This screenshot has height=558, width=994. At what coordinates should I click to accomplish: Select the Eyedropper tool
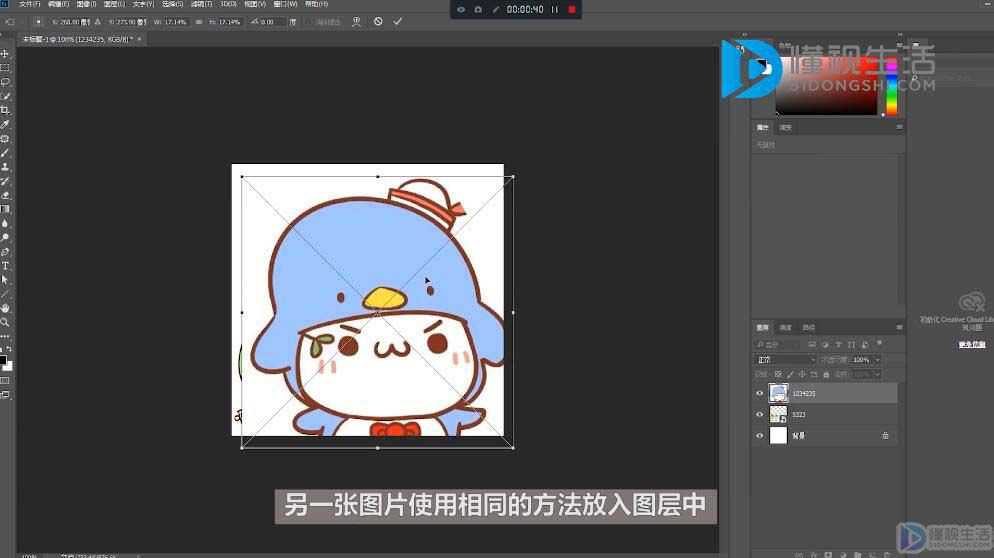(x=5, y=124)
